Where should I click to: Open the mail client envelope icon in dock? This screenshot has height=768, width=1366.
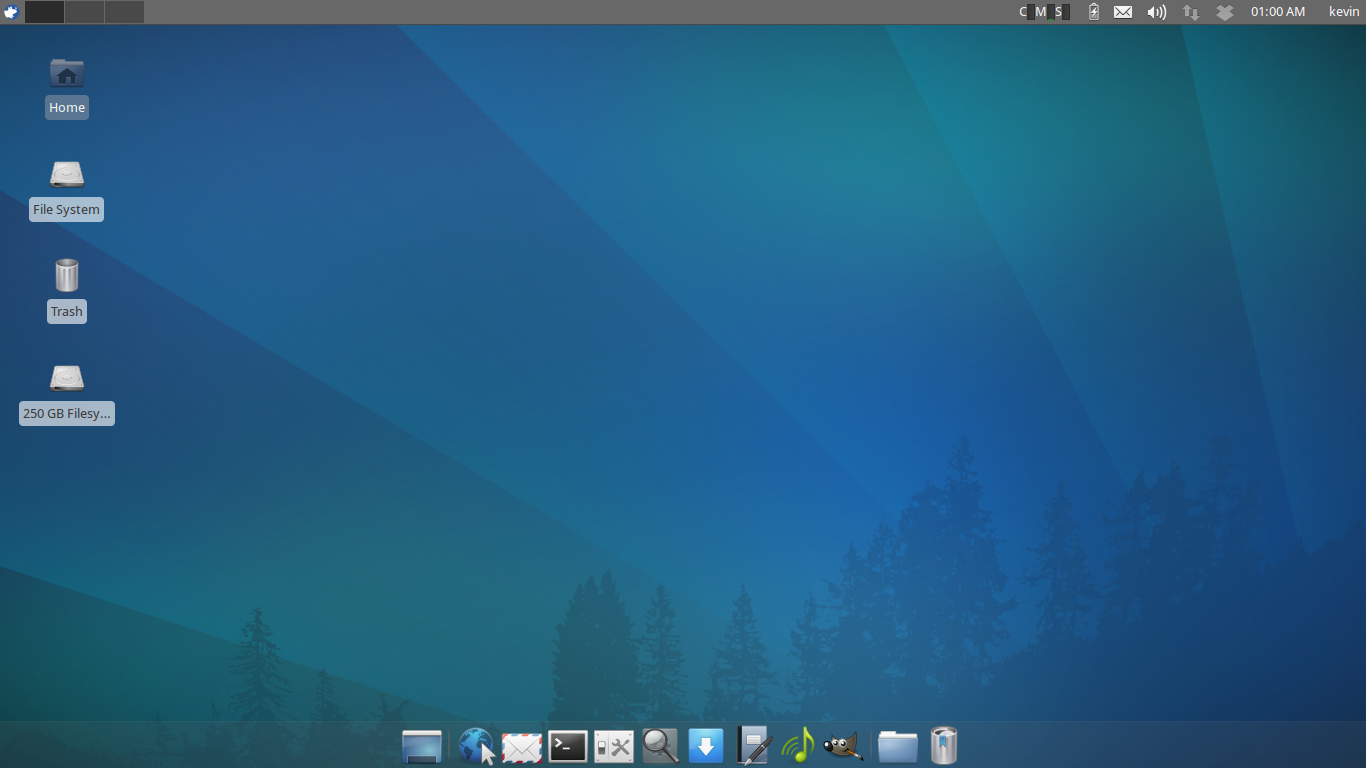[x=521, y=745]
